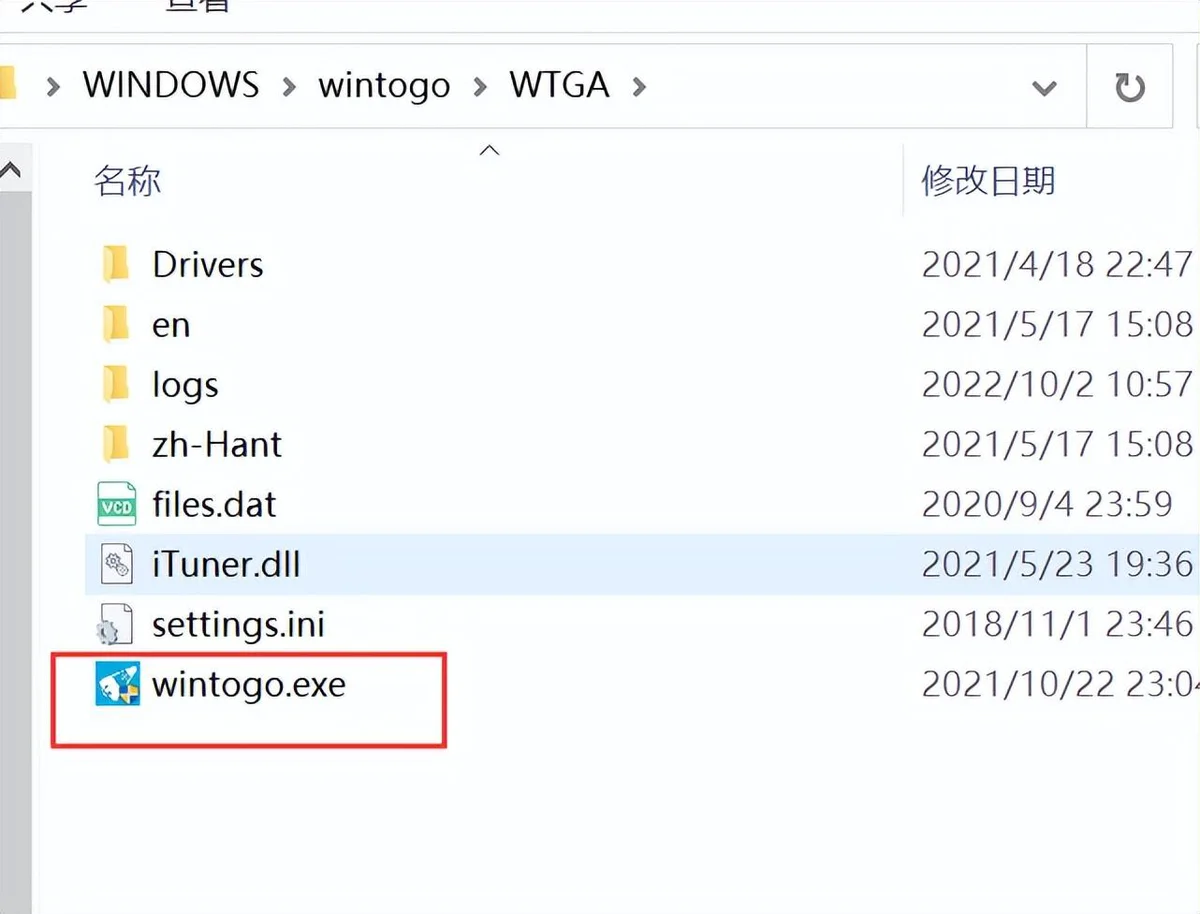
Task: Click date 2020/9/4 23:59 of files.dat
Action: pyautogui.click(x=1047, y=505)
